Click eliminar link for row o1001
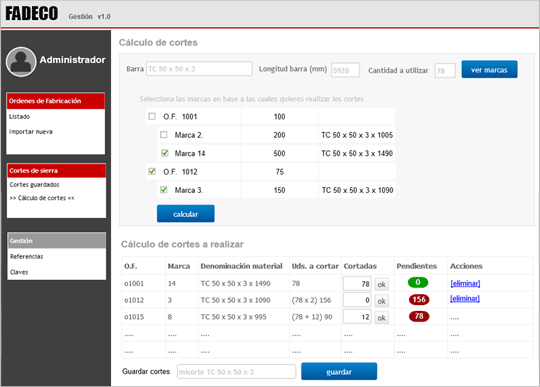 [x=465, y=283]
